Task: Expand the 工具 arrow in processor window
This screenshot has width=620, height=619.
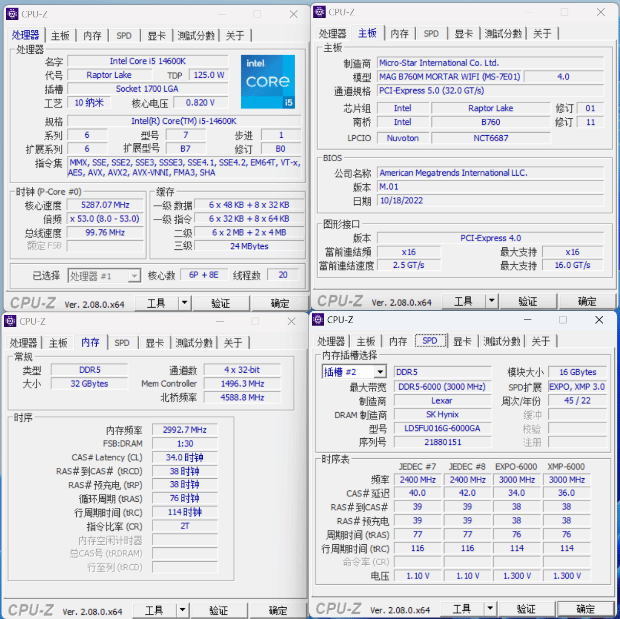Action: 184,303
